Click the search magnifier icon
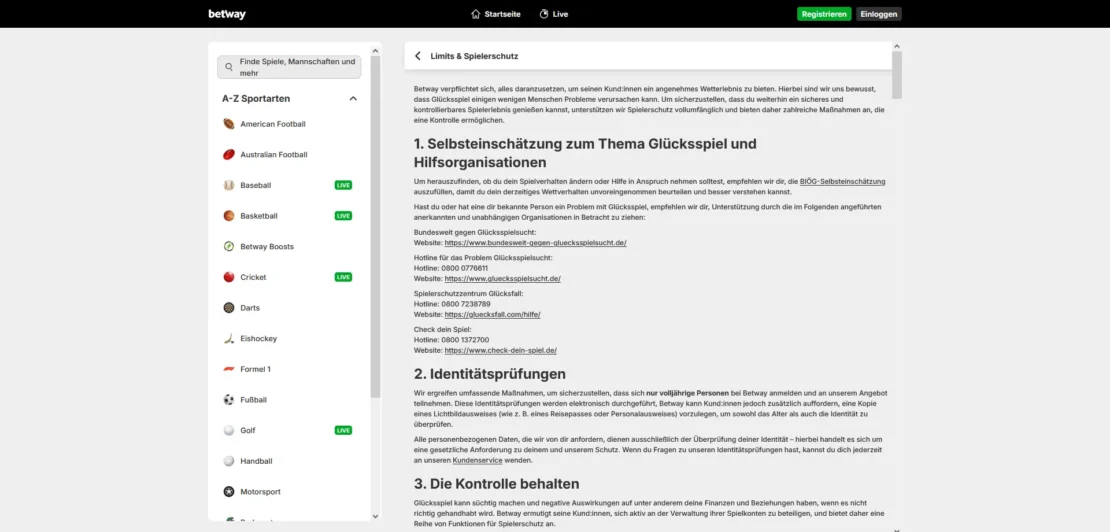Image resolution: width=1110 pixels, height=532 pixels. coord(229,67)
